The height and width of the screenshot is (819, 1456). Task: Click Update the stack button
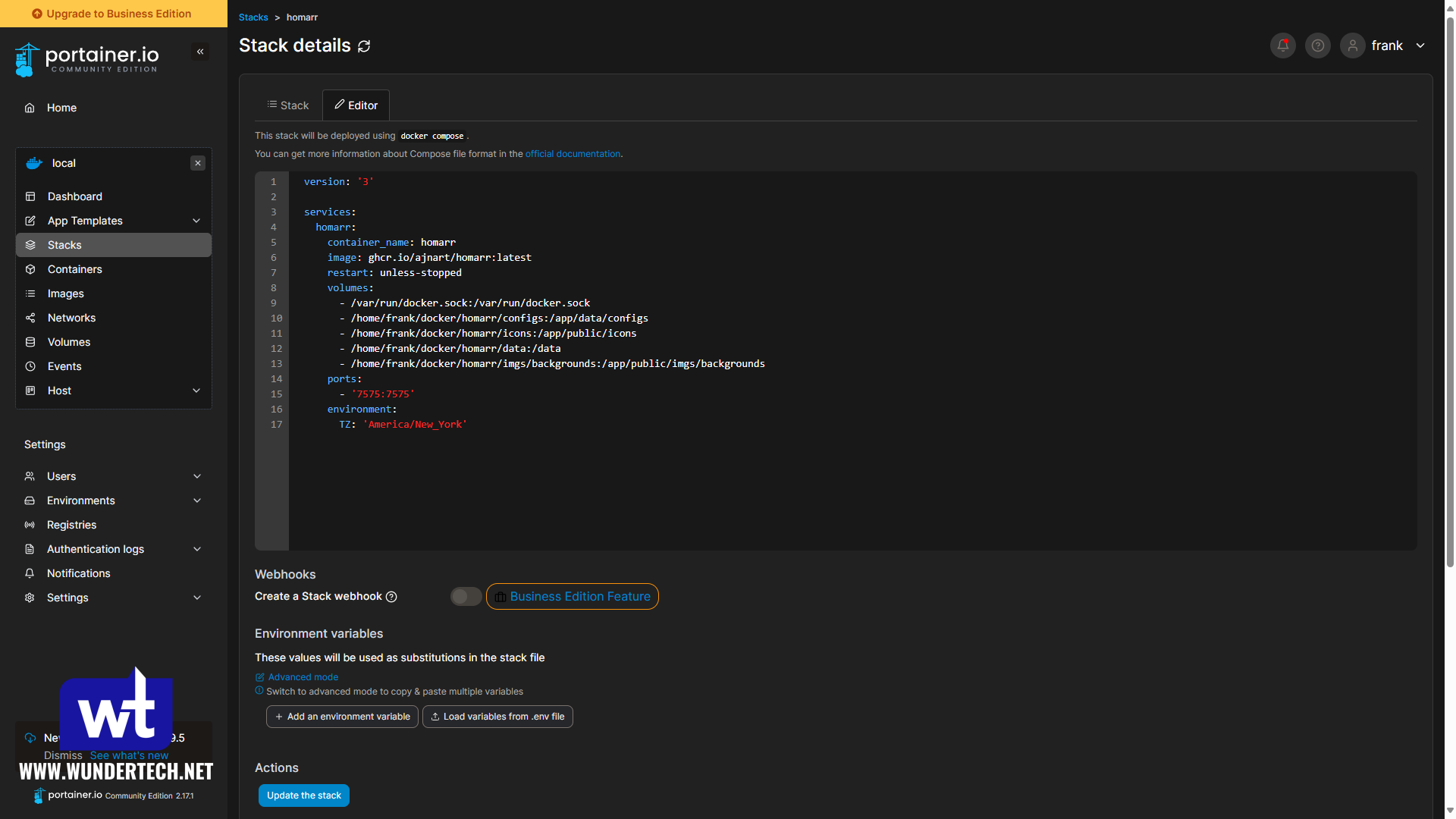[304, 795]
